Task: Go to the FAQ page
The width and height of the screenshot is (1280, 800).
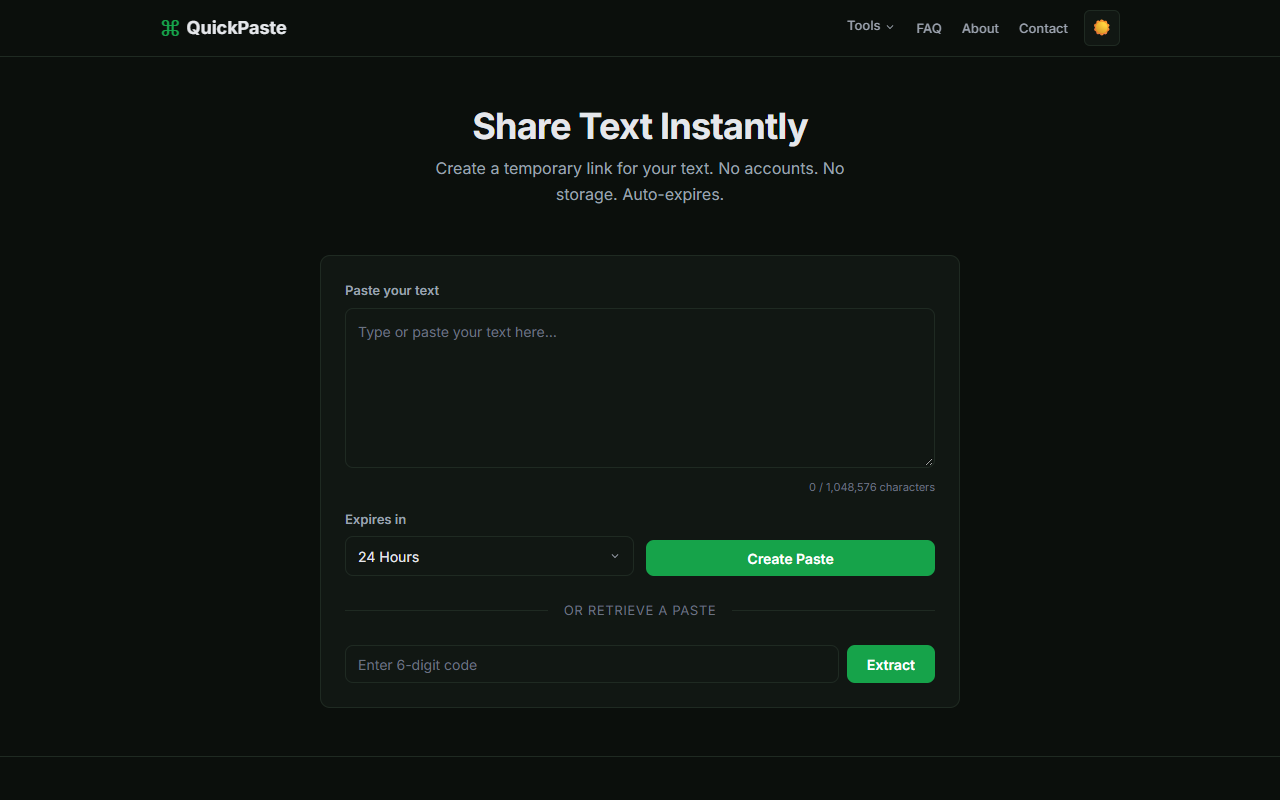Action: coord(929,28)
